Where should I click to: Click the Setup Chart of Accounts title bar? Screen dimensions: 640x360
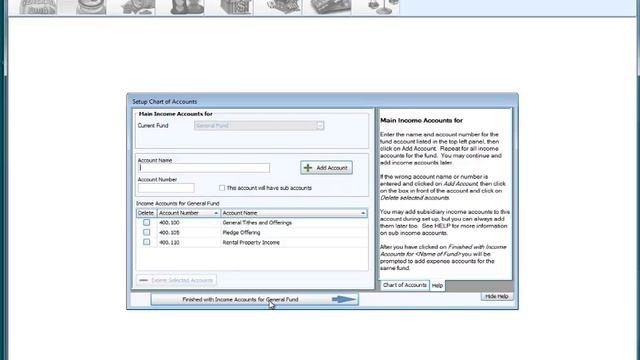tap(322, 102)
